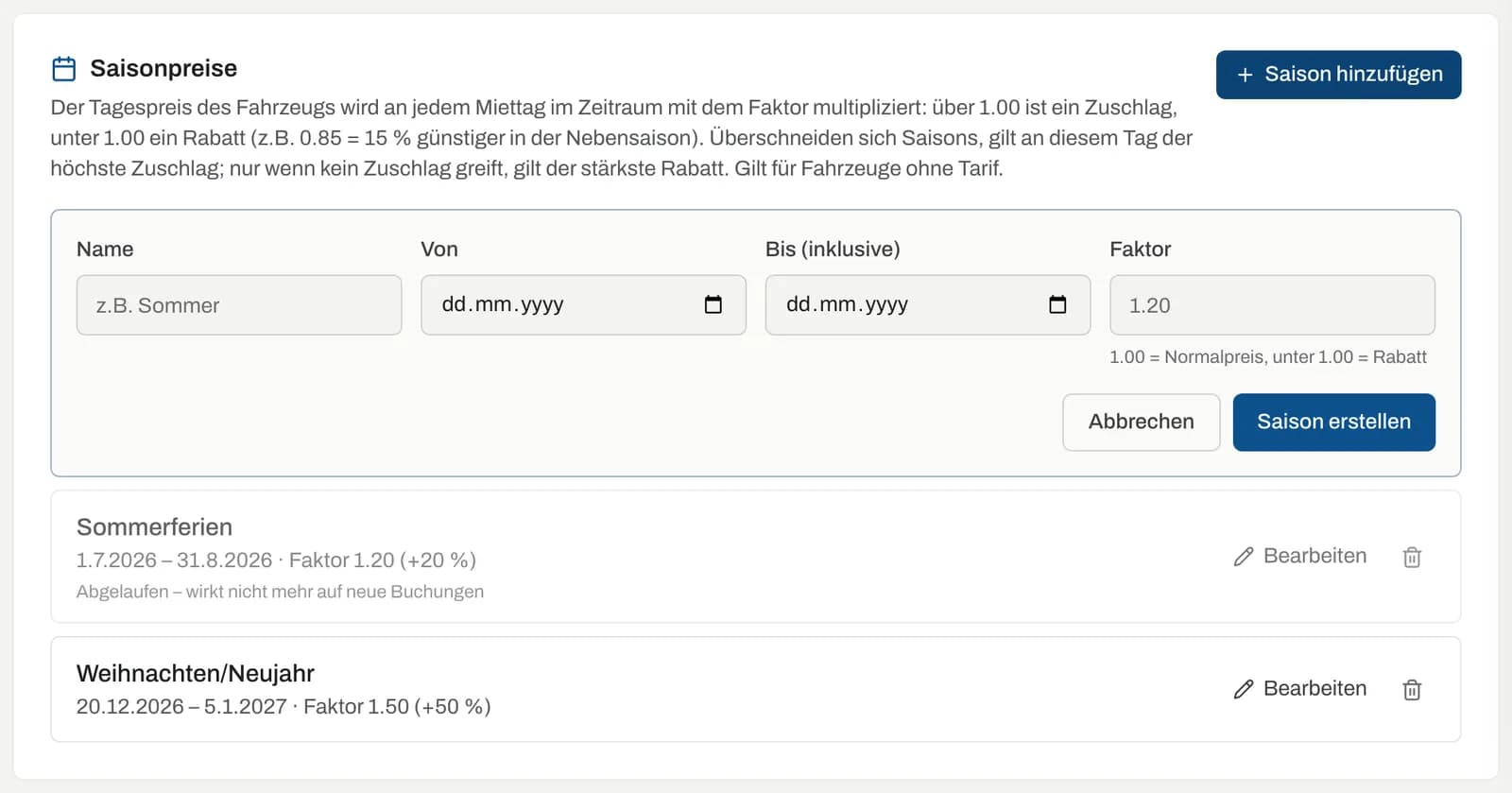Click text '20.12.2026 – 5.1.2027 · Faktor 1.50 (+50 %)'
This screenshot has width=1512, height=793.
click(x=283, y=706)
